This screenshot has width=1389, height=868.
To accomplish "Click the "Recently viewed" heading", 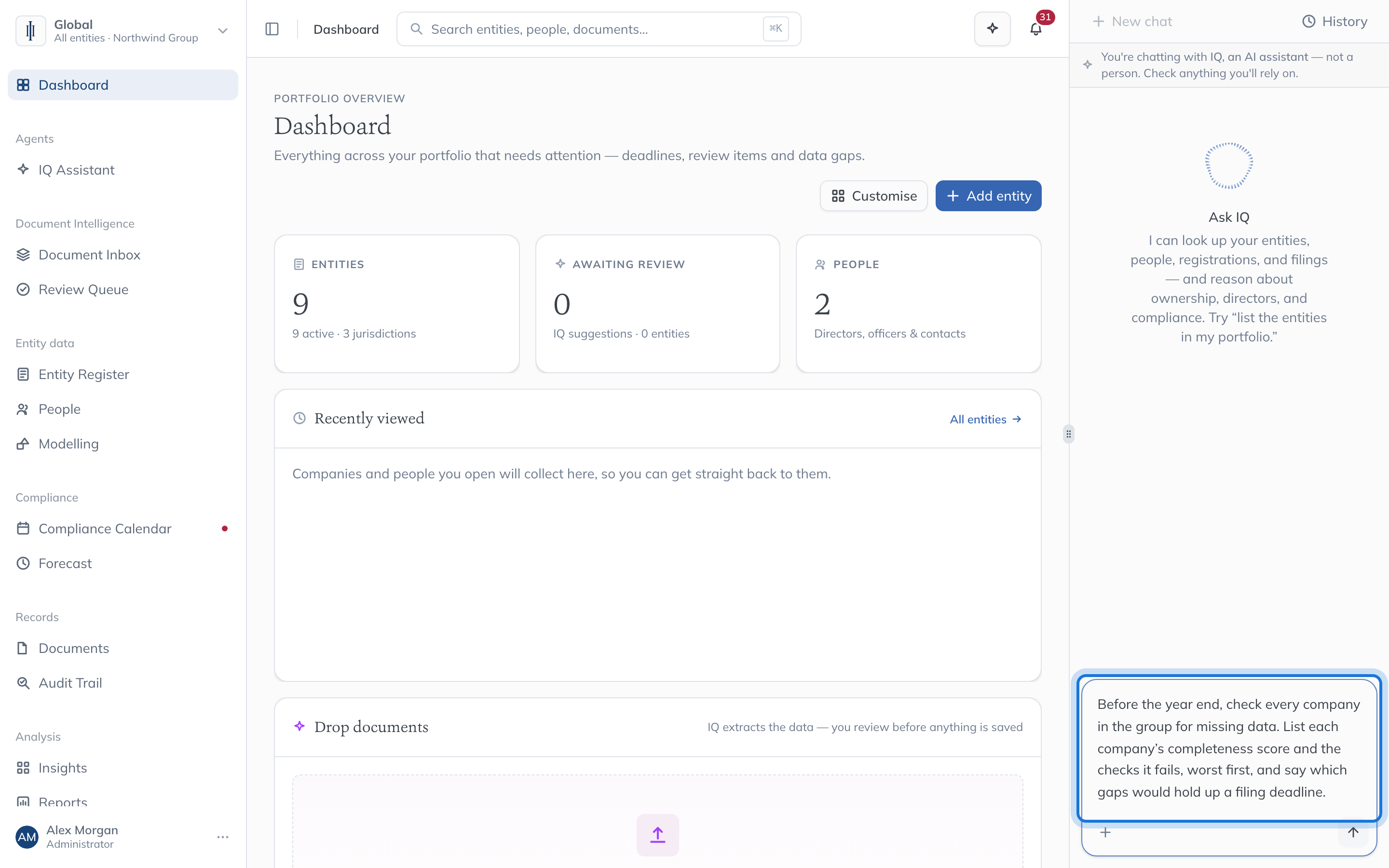I will click(369, 419).
